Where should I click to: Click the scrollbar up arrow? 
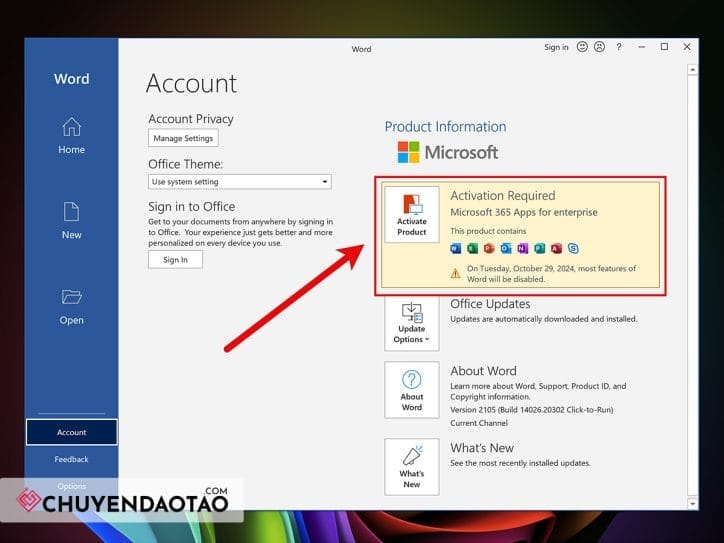[x=692, y=70]
